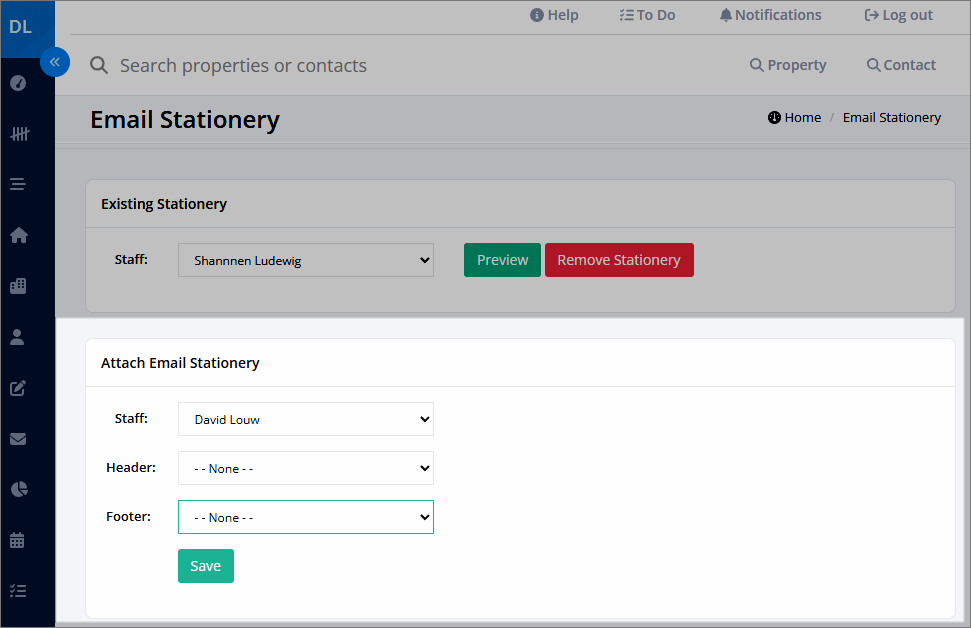Click the DL logo in the sidebar

20,27
